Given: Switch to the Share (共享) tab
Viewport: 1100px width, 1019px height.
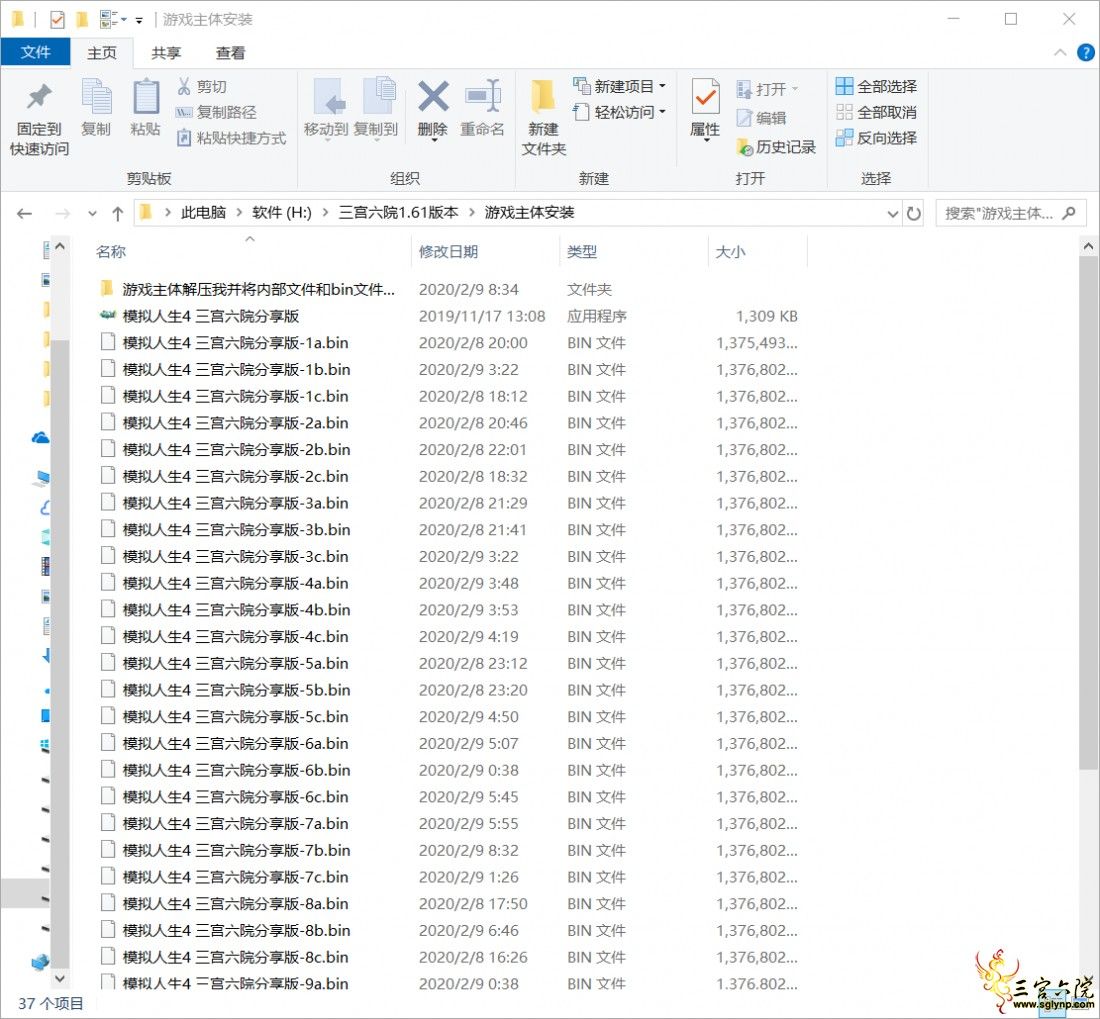Looking at the screenshot, I should [166, 53].
